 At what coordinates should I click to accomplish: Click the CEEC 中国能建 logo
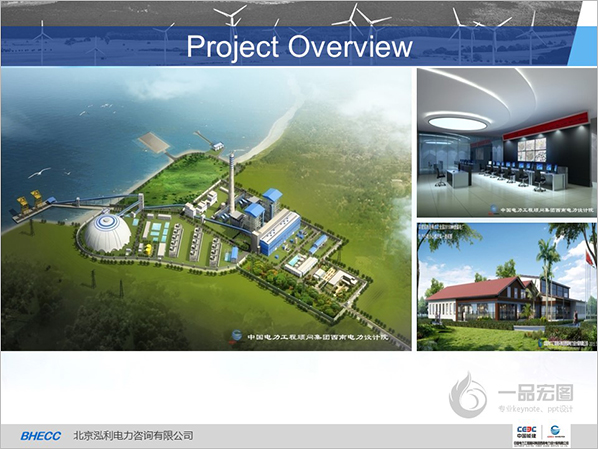pos(526,432)
